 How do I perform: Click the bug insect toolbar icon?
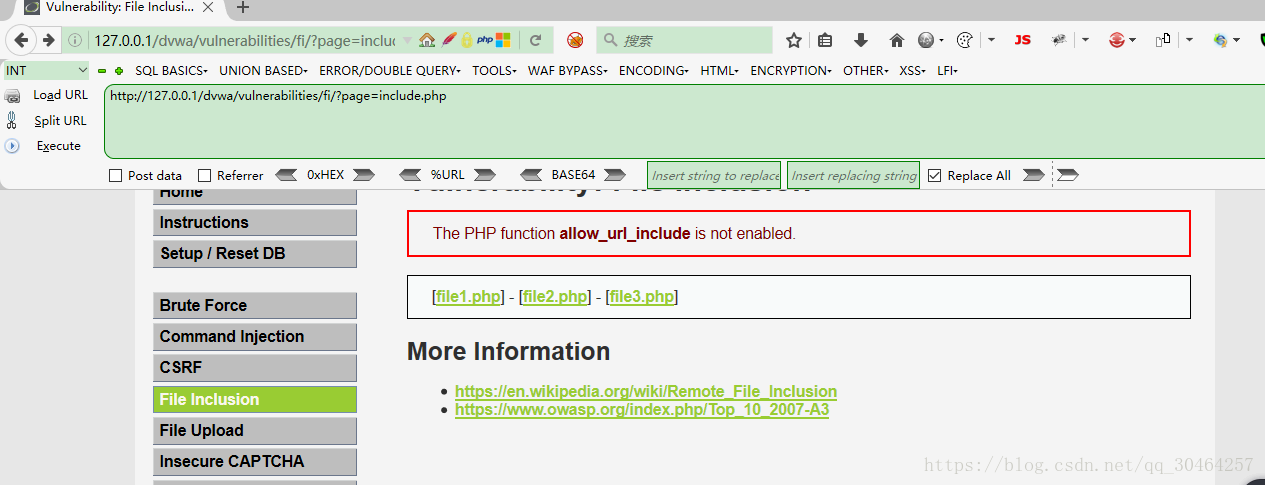click(1058, 40)
